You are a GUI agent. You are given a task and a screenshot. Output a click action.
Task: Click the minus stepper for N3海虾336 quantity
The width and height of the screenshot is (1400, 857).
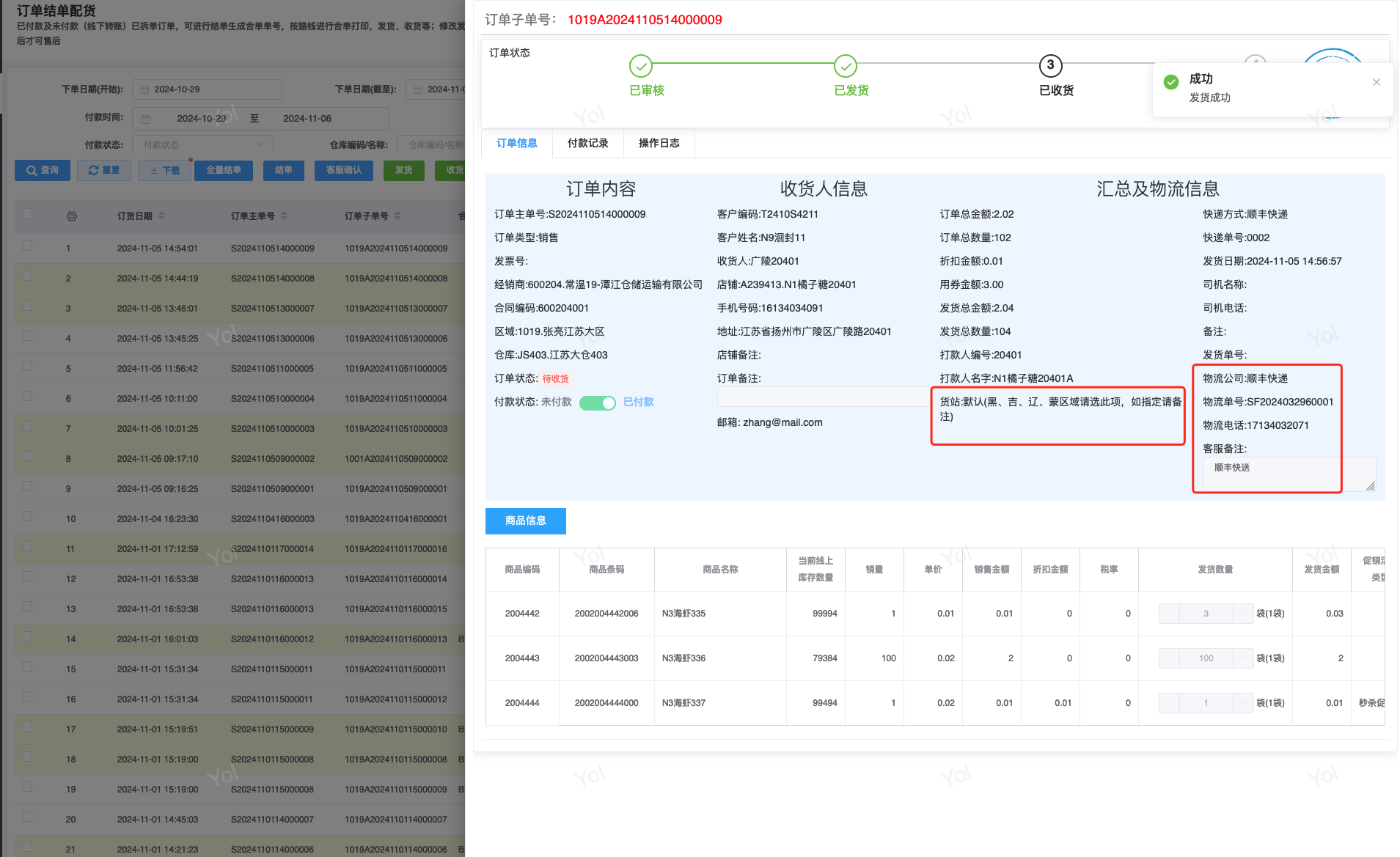pos(1169,658)
